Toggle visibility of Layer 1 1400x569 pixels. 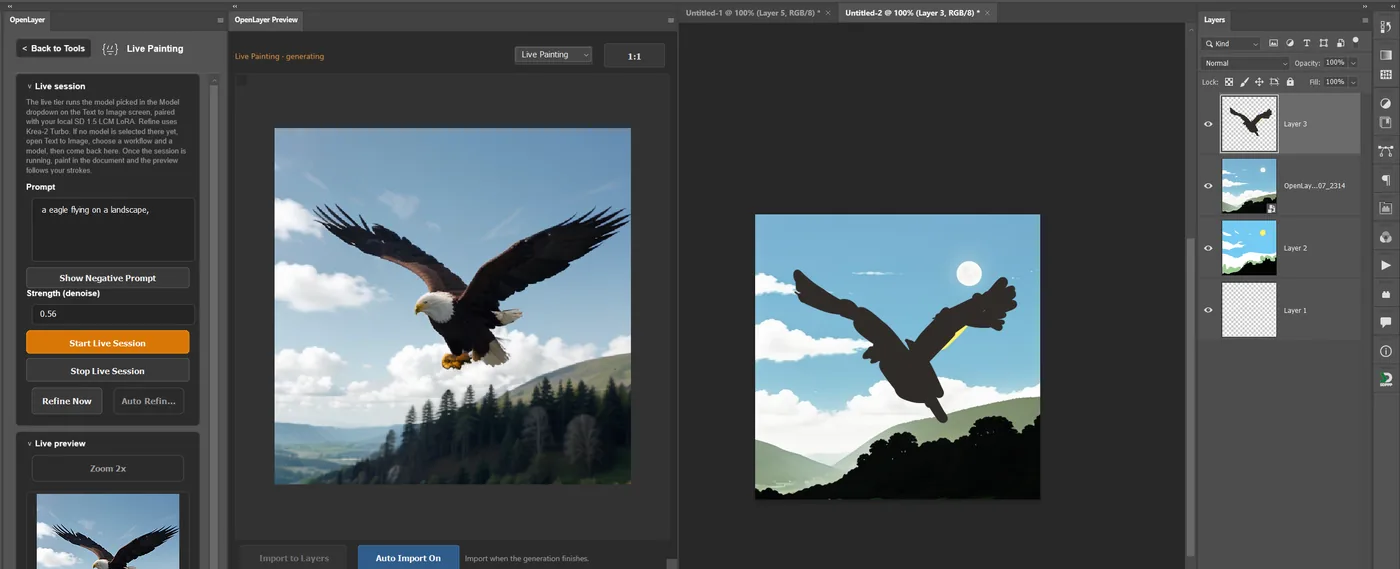click(x=1208, y=310)
